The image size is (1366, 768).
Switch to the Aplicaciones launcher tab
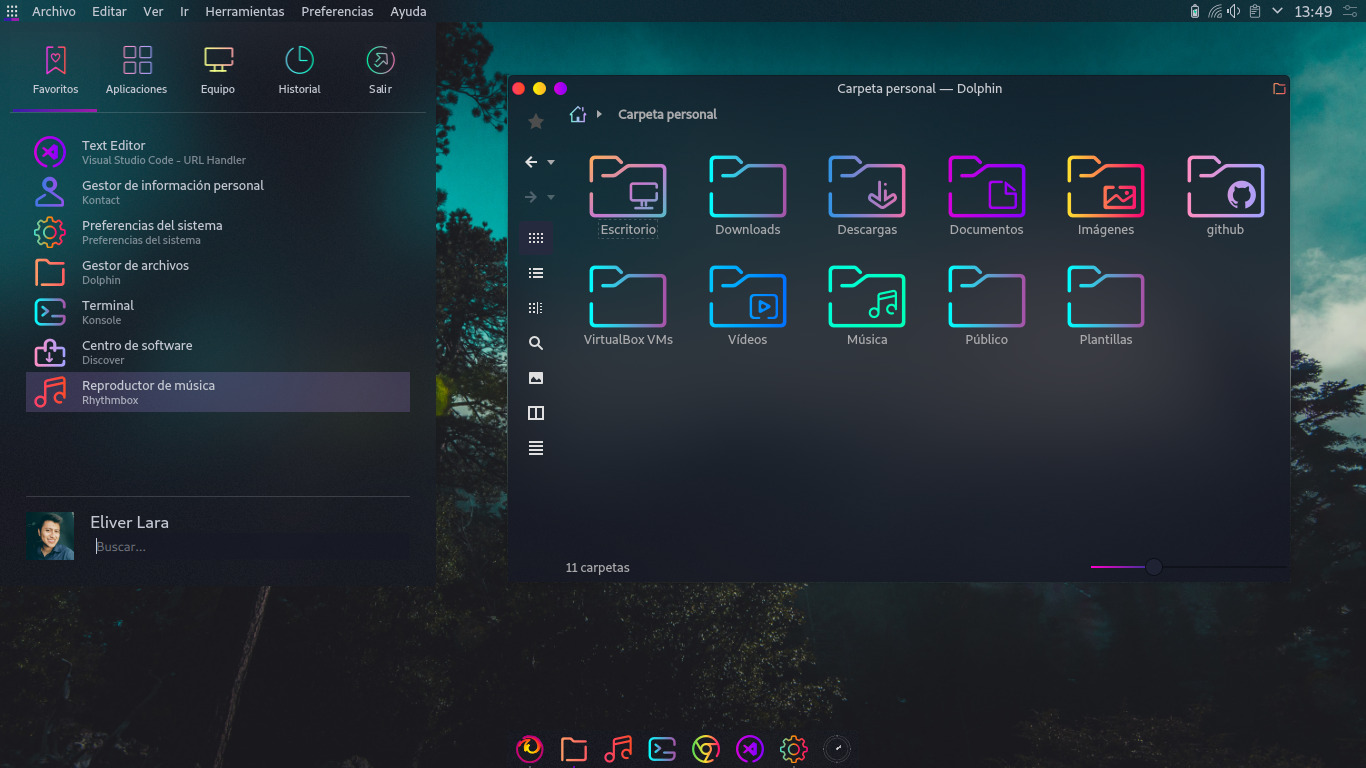(137, 69)
